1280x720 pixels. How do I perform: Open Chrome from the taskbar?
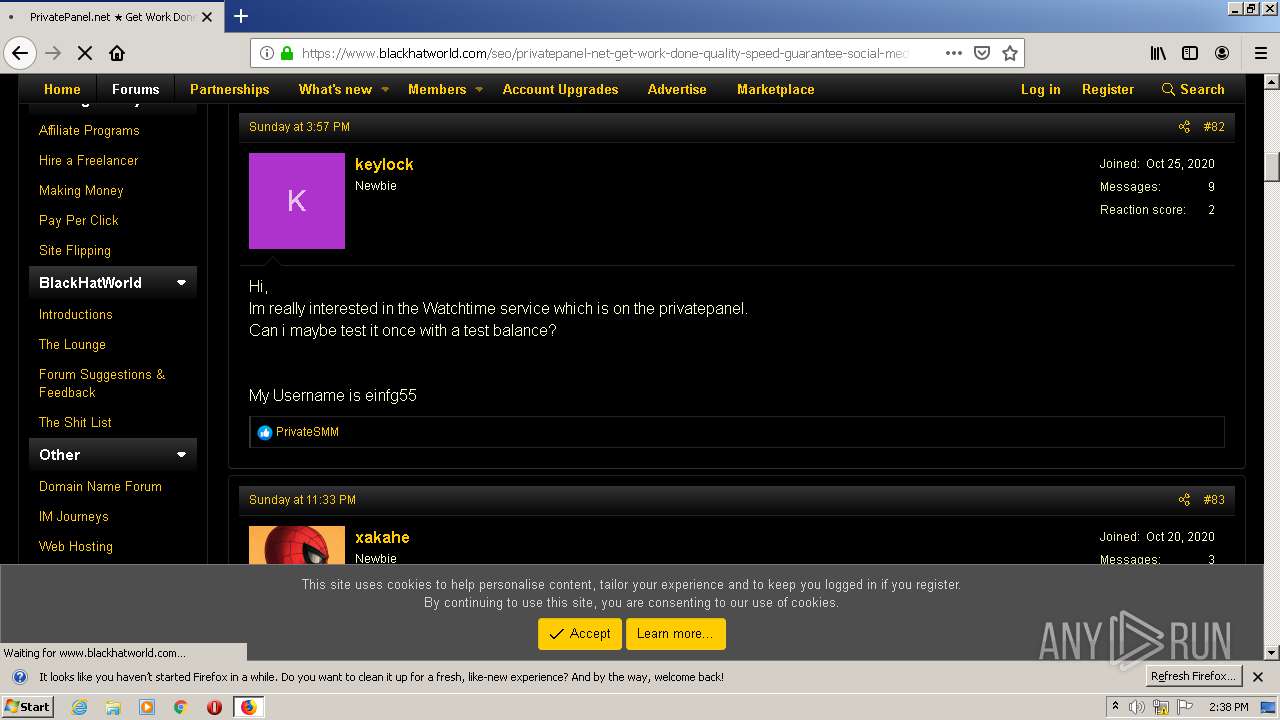tap(181, 707)
